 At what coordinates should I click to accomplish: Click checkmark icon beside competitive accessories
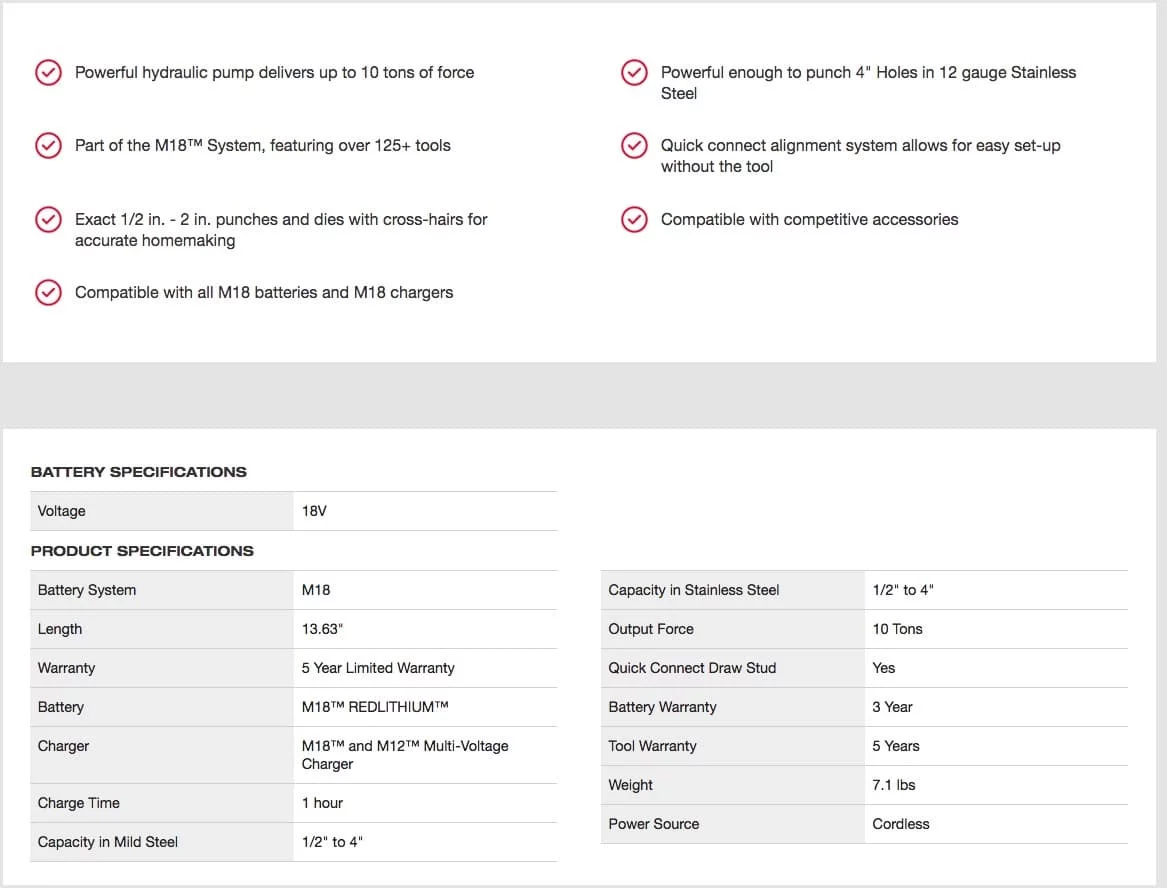point(634,219)
